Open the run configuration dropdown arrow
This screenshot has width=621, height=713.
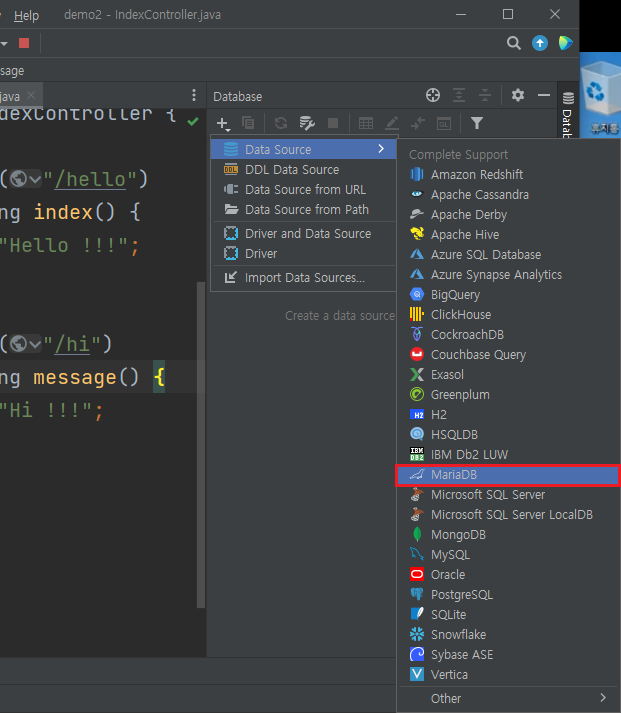tap(5, 44)
